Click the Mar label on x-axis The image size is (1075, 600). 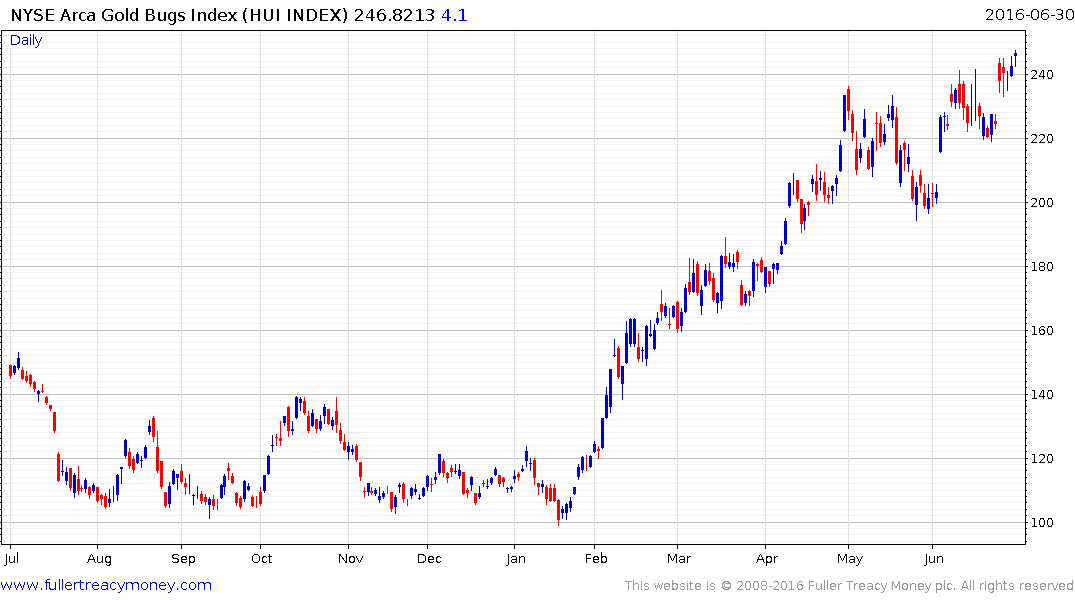coord(679,558)
